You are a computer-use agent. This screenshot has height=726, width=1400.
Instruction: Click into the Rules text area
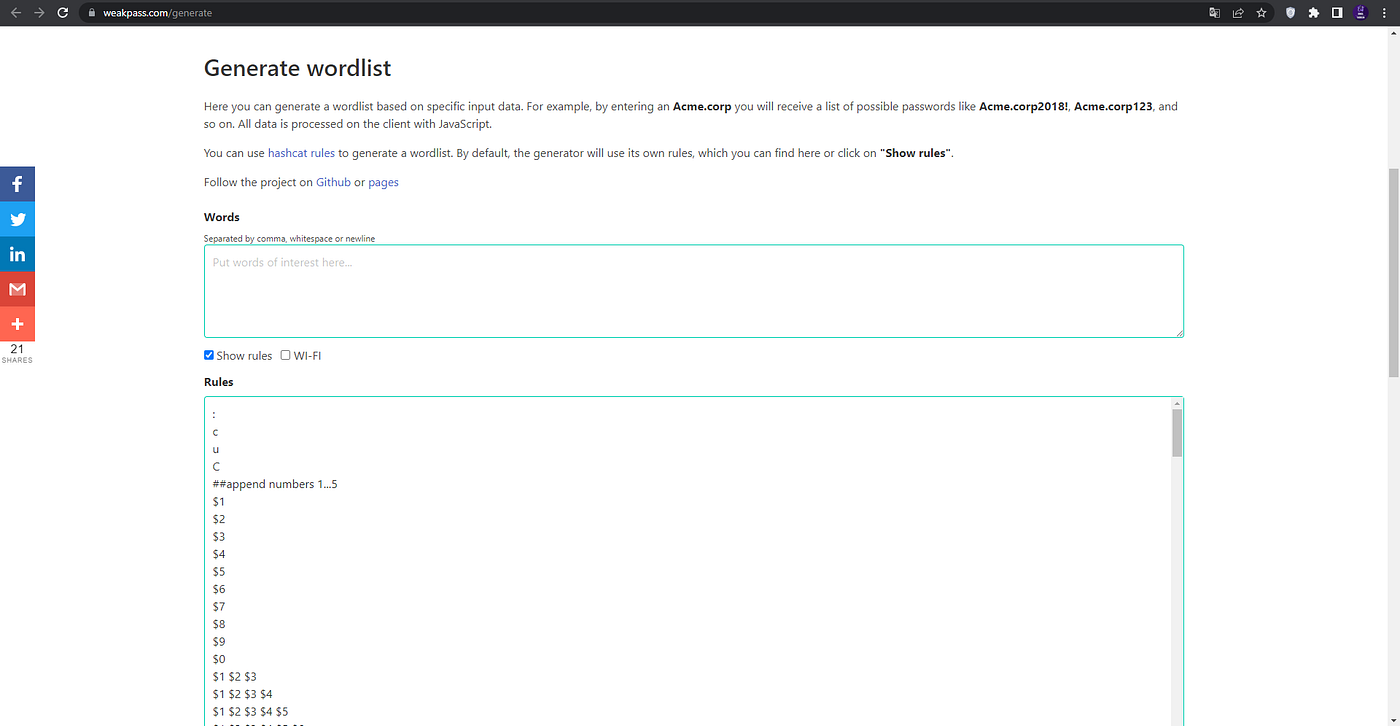687,561
